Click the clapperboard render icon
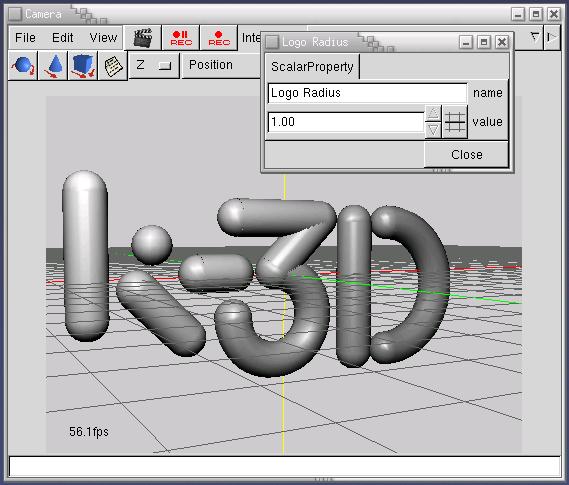Screen dimensions: 569x485 point(142,38)
